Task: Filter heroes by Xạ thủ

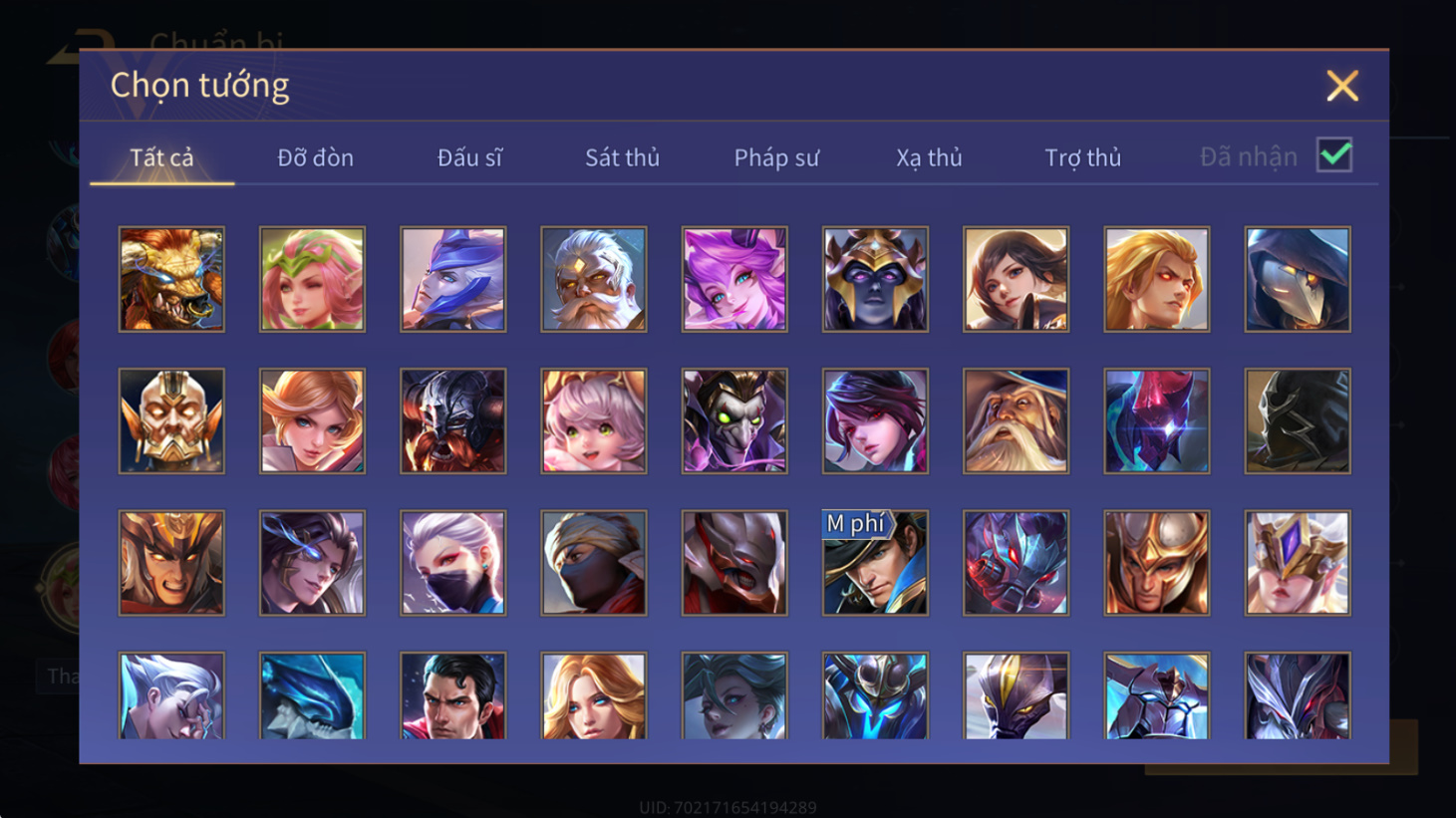Action: [929, 157]
